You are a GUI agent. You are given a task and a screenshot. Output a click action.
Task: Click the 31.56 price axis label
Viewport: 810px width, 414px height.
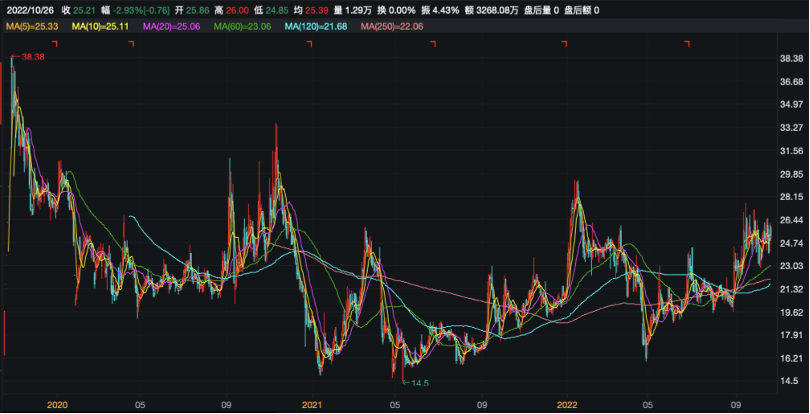(791, 151)
